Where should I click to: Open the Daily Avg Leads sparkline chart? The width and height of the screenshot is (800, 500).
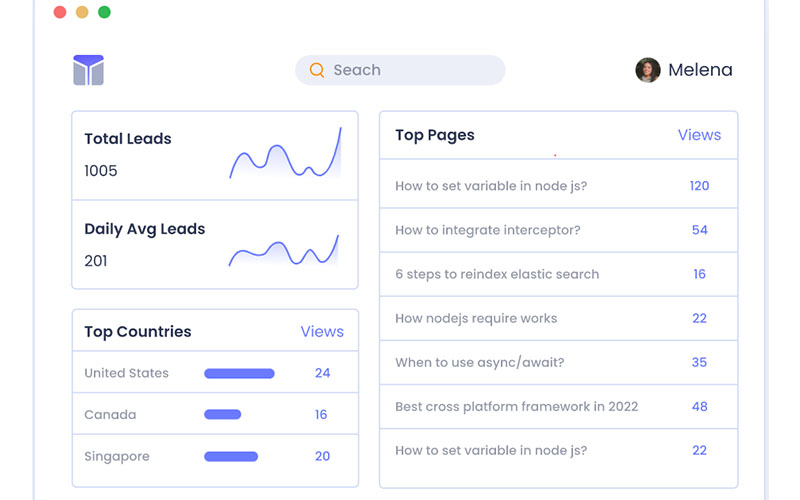[284, 251]
